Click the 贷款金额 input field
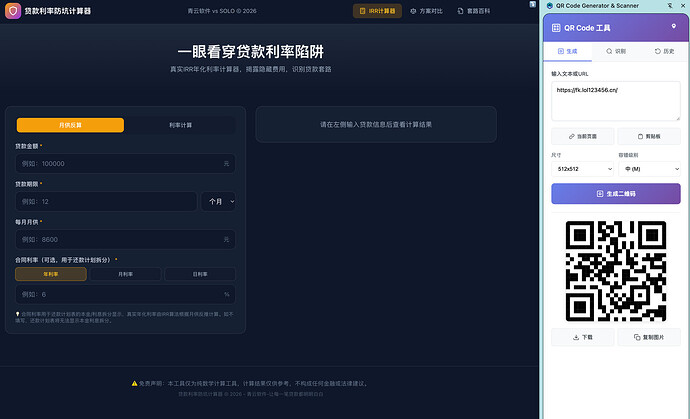The height and width of the screenshot is (419, 690). point(125,164)
